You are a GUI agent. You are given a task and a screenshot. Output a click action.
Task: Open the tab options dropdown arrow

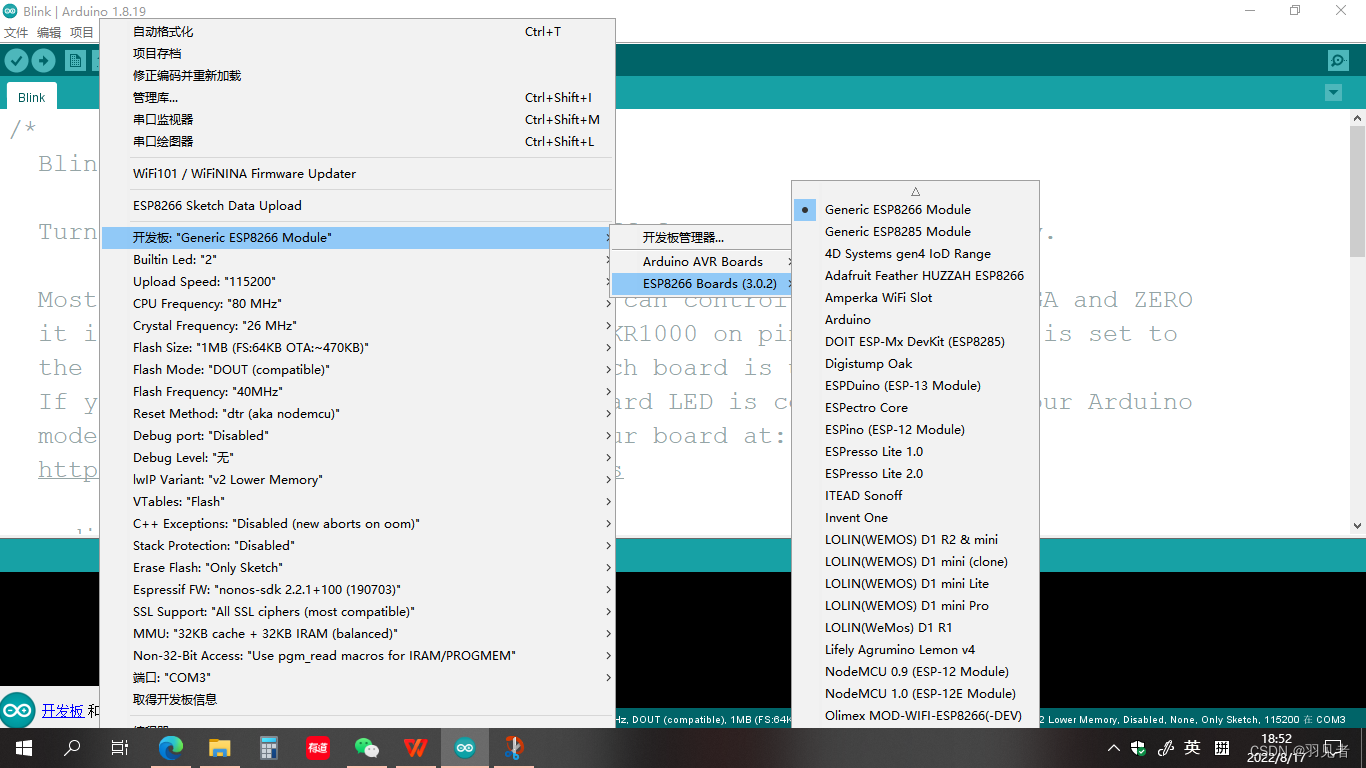(1332, 93)
